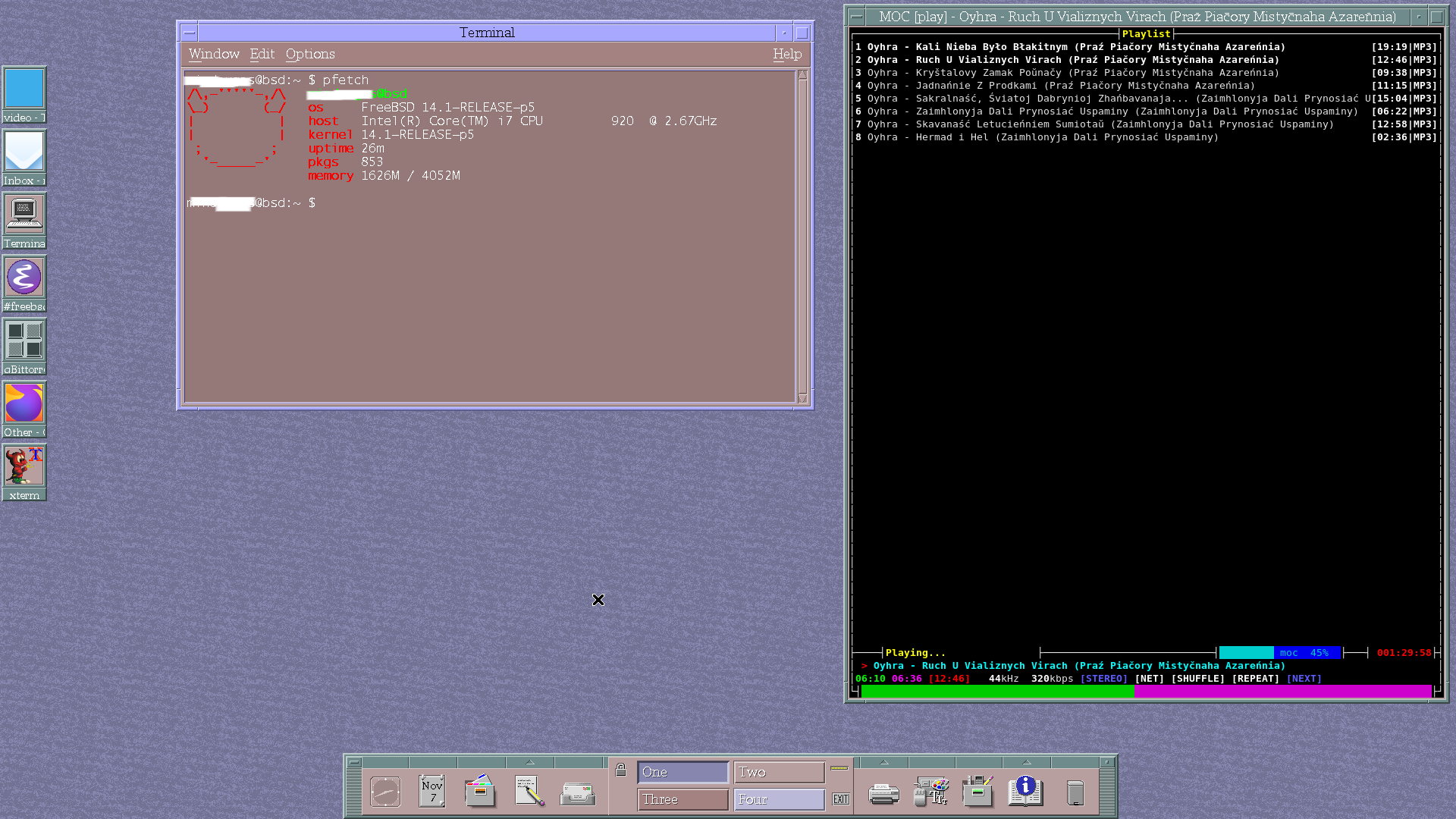Expand the subpanel arrow above Help Manager
The image size is (1456, 819).
(x=1026, y=762)
